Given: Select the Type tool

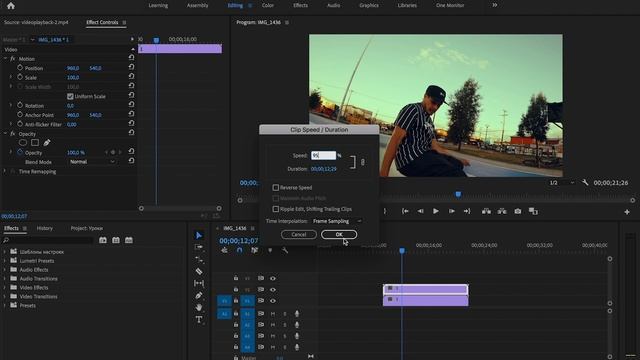Looking at the screenshot, I should [199, 319].
